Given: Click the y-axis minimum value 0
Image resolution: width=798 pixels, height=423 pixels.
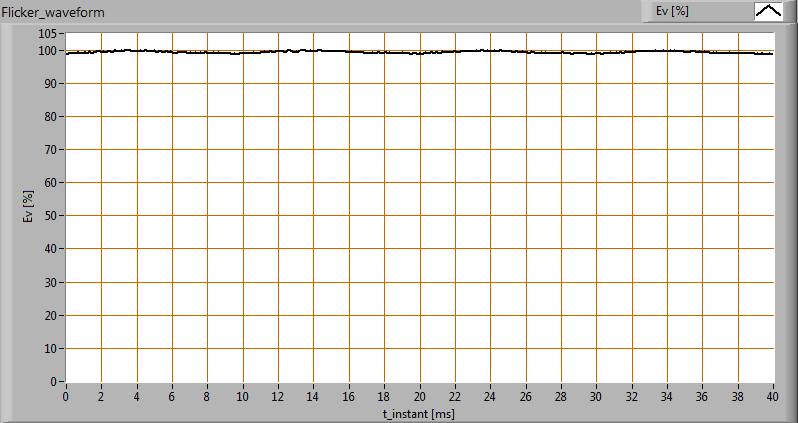Looking at the screenshot, I should pyautogui.click(x=56, y=381).
